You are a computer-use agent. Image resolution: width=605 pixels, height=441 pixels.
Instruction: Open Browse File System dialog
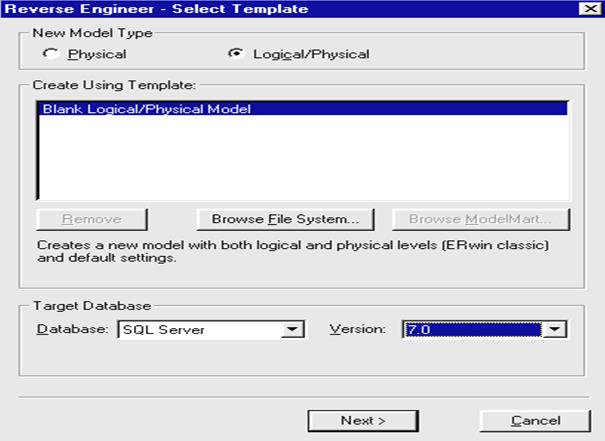coord(285,219)
